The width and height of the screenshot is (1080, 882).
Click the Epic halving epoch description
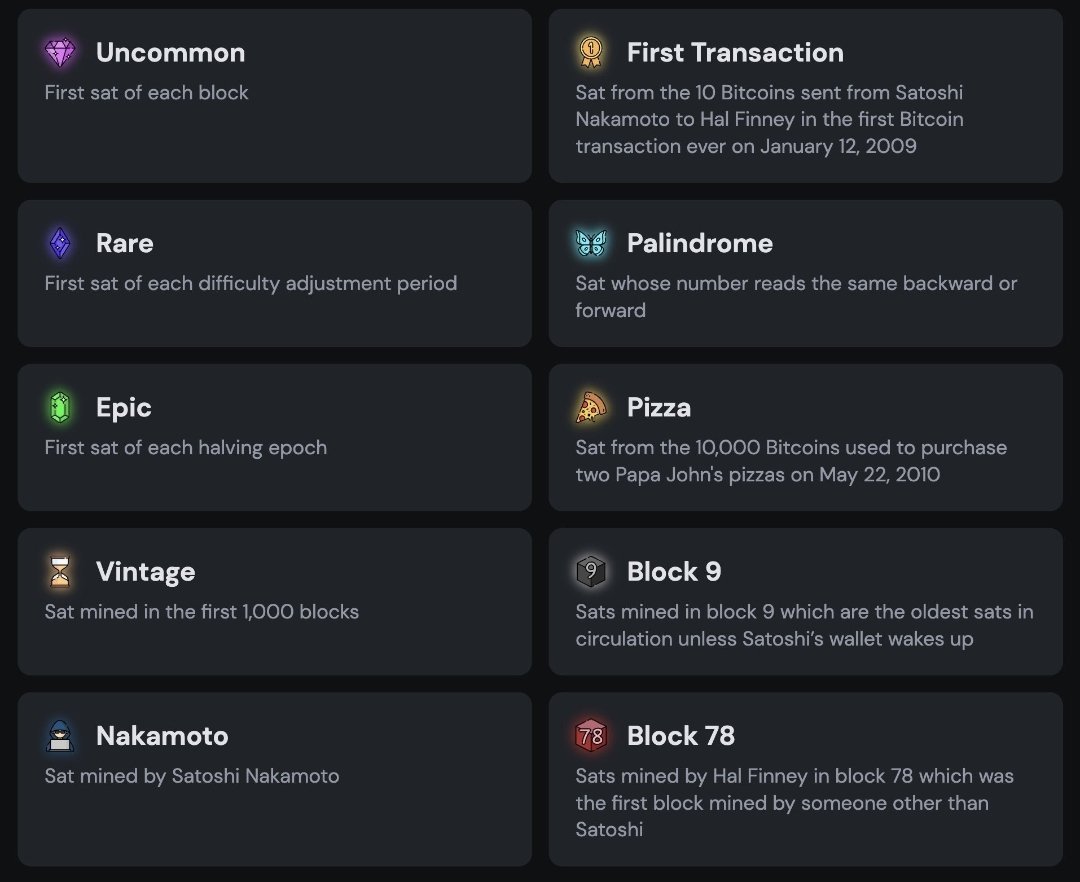[x=185, y=448]
